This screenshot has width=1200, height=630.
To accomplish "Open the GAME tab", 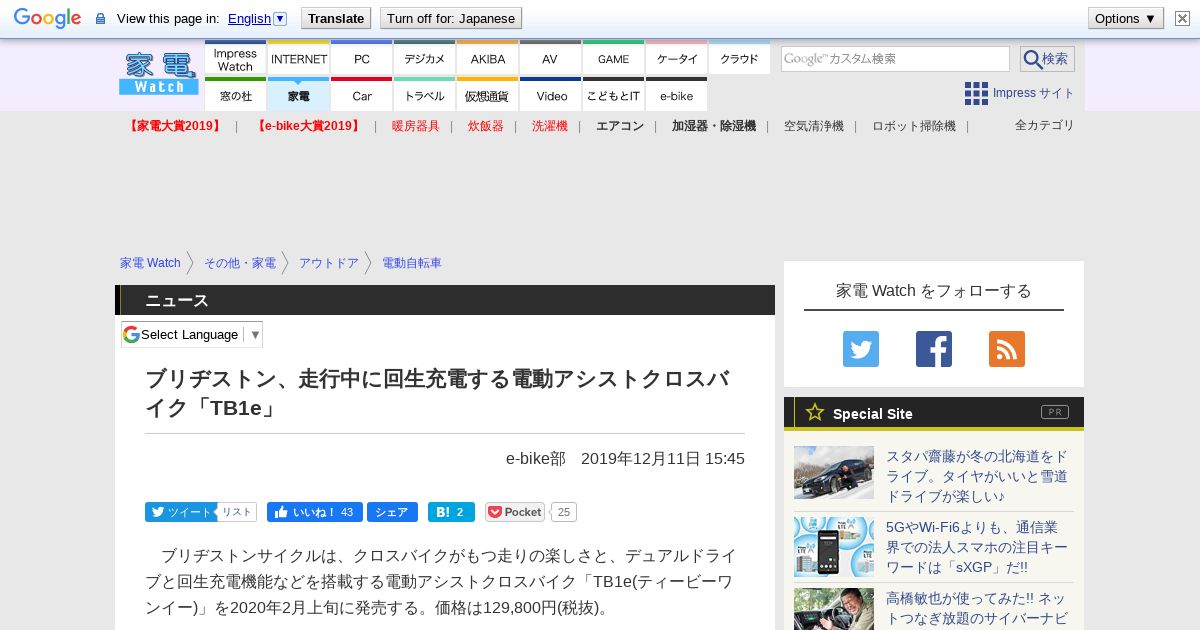I will tap(613, 59).
